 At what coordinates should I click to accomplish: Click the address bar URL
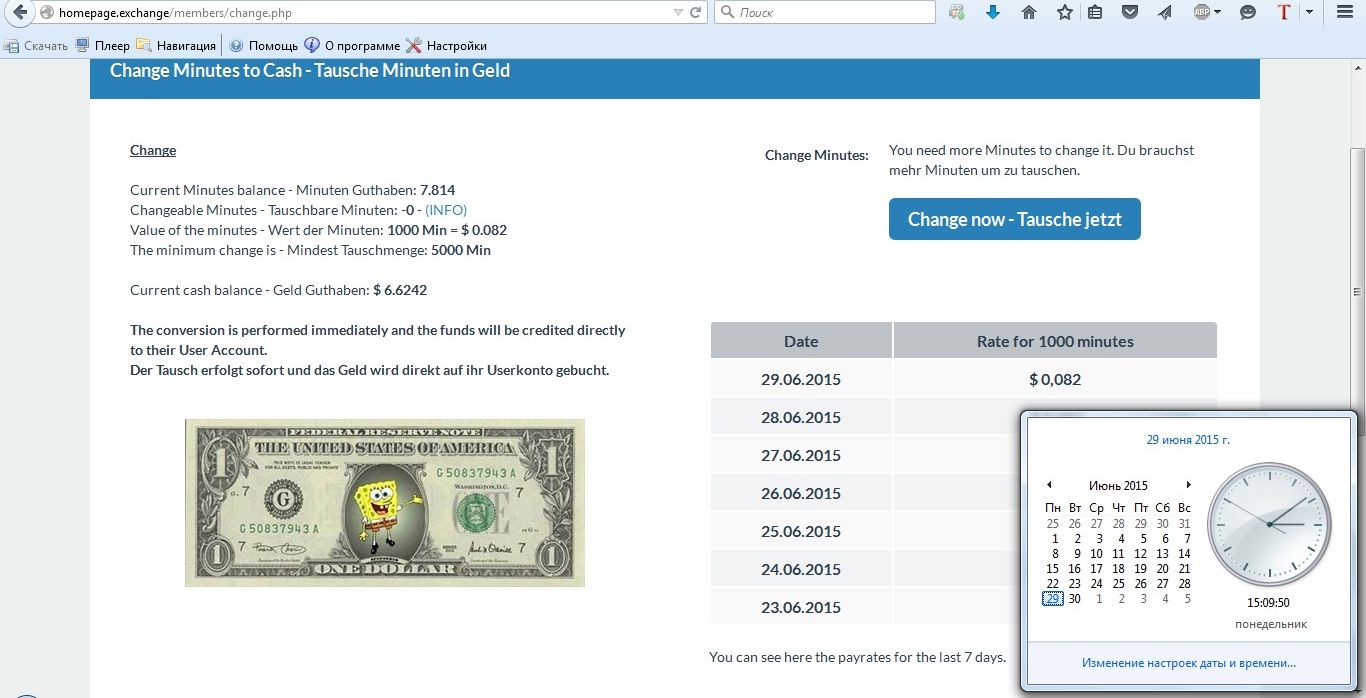coord(176,14)
